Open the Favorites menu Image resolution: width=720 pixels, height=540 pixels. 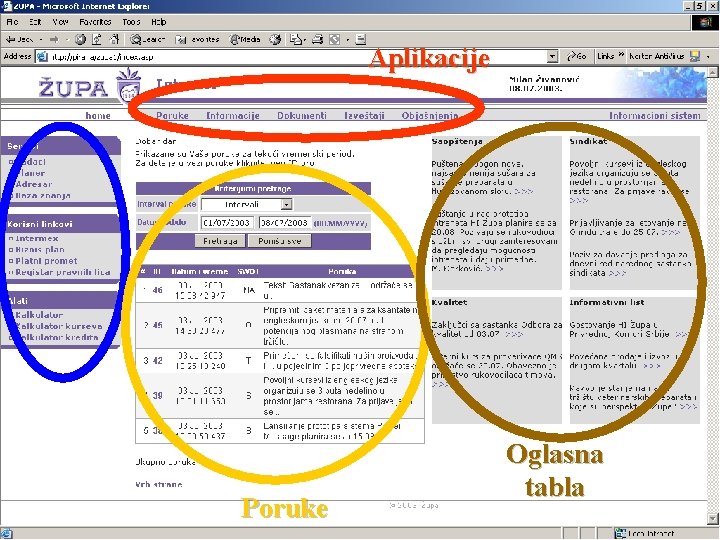click(95, 22)
